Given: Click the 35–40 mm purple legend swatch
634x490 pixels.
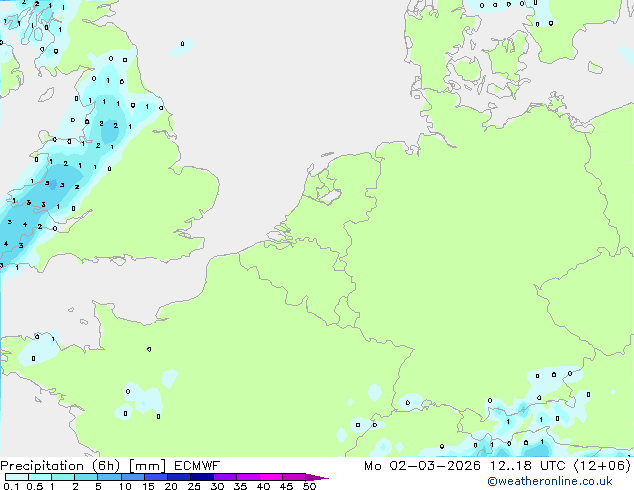Looking at the screenshot, I should click(x=247, y=477).
